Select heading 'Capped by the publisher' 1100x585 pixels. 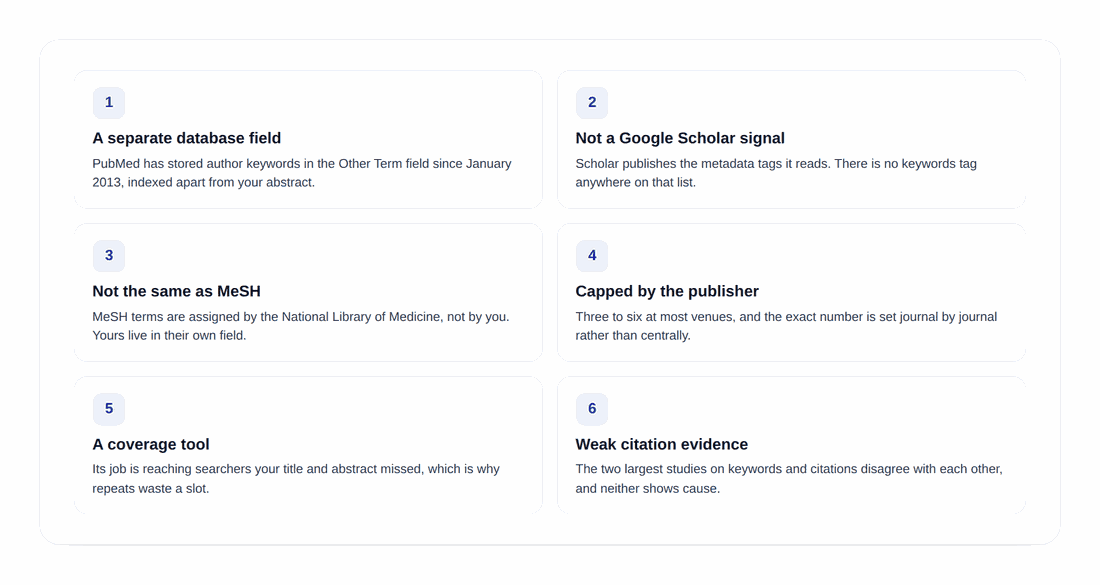tap(667, 291)
